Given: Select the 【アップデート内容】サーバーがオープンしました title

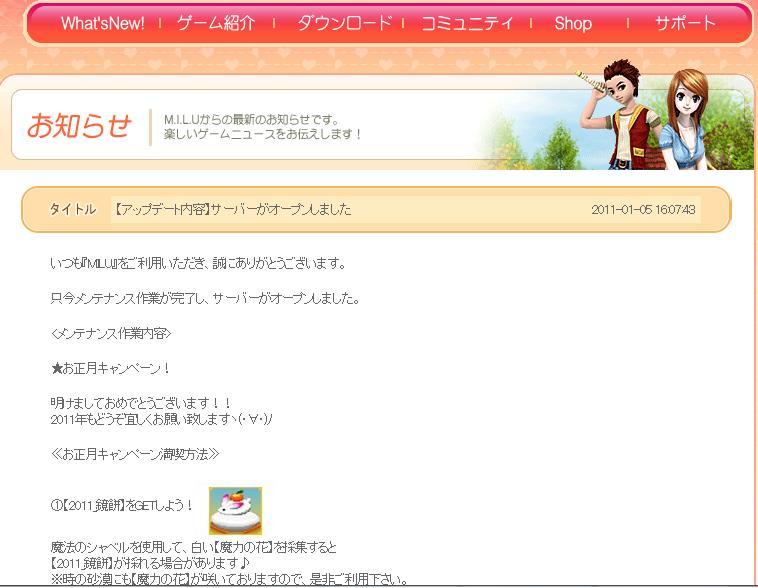Looking at the screenshot, I should coord(231,209).
